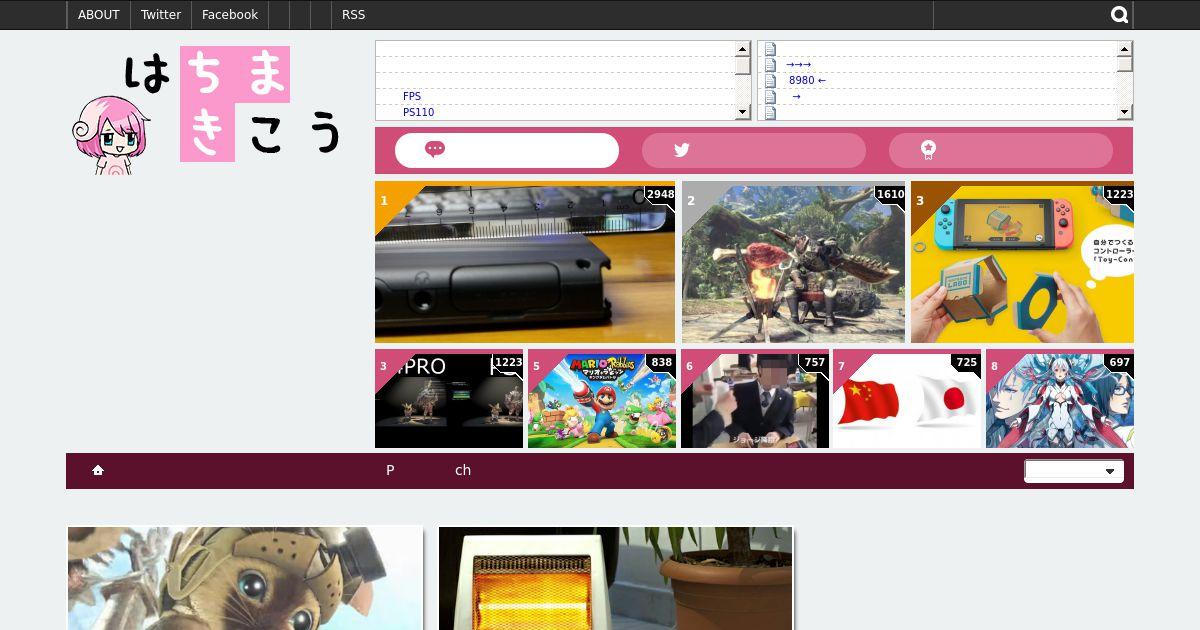Open the dark 'PRO' comparison thumbnail
This screenshot has width=1200, height=630.
click(x=449, y=399)
